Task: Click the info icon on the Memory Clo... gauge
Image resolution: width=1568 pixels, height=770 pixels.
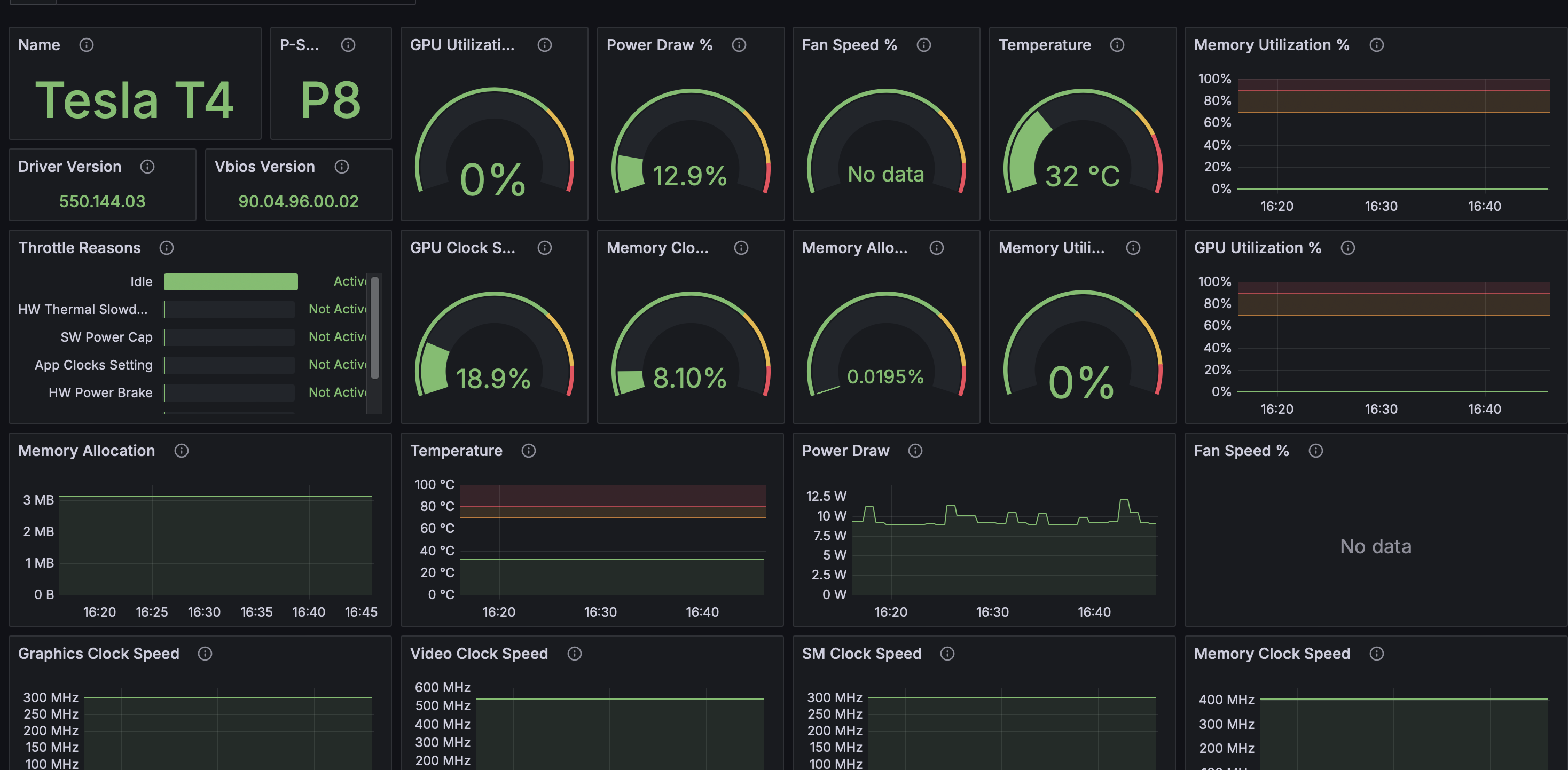Action: tap(741, 248)
